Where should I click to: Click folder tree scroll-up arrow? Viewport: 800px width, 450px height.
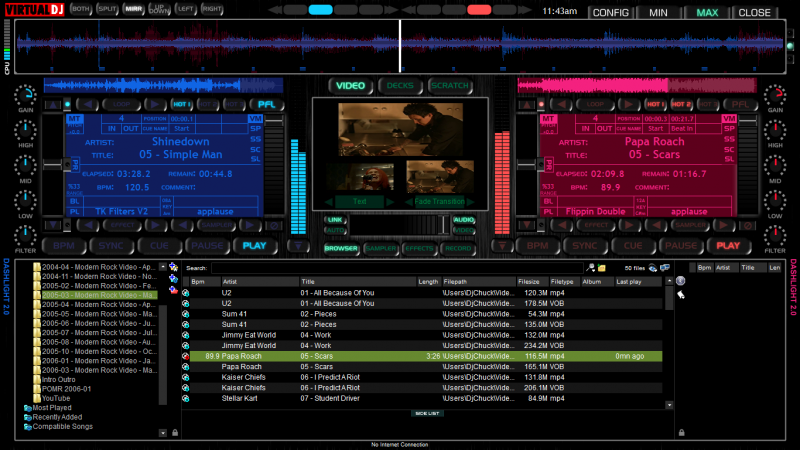click(163, 267)
